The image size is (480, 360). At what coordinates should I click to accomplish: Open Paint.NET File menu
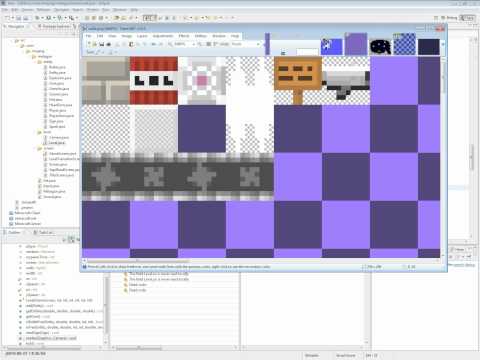[88, 36]
